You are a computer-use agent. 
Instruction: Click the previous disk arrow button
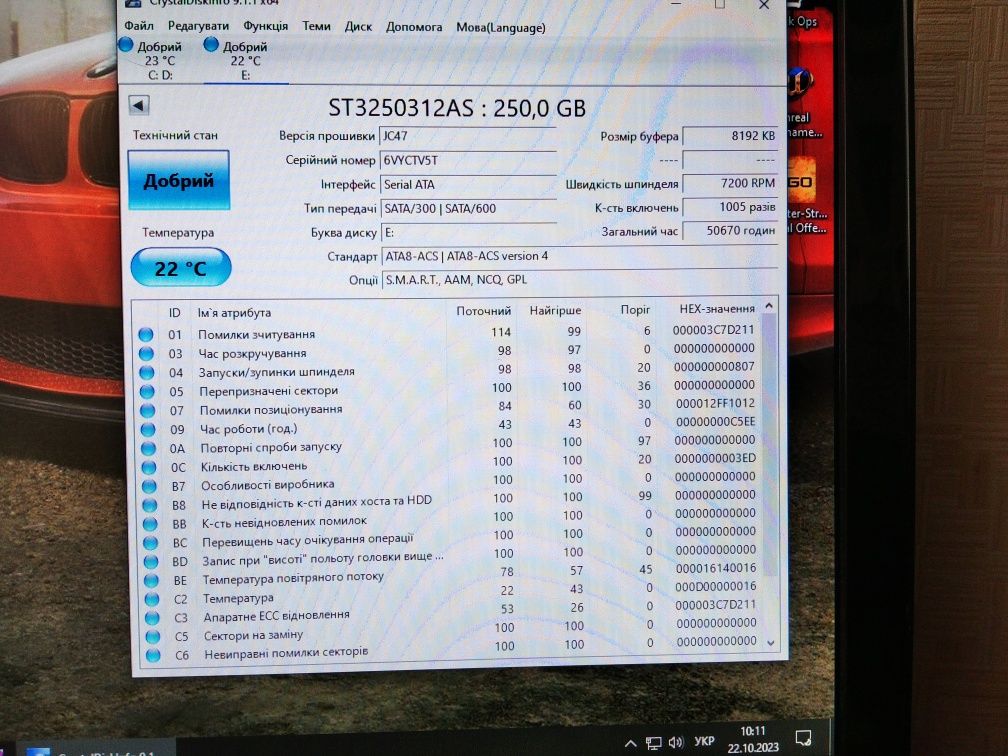pyautogui.click(x=139, y=105)
